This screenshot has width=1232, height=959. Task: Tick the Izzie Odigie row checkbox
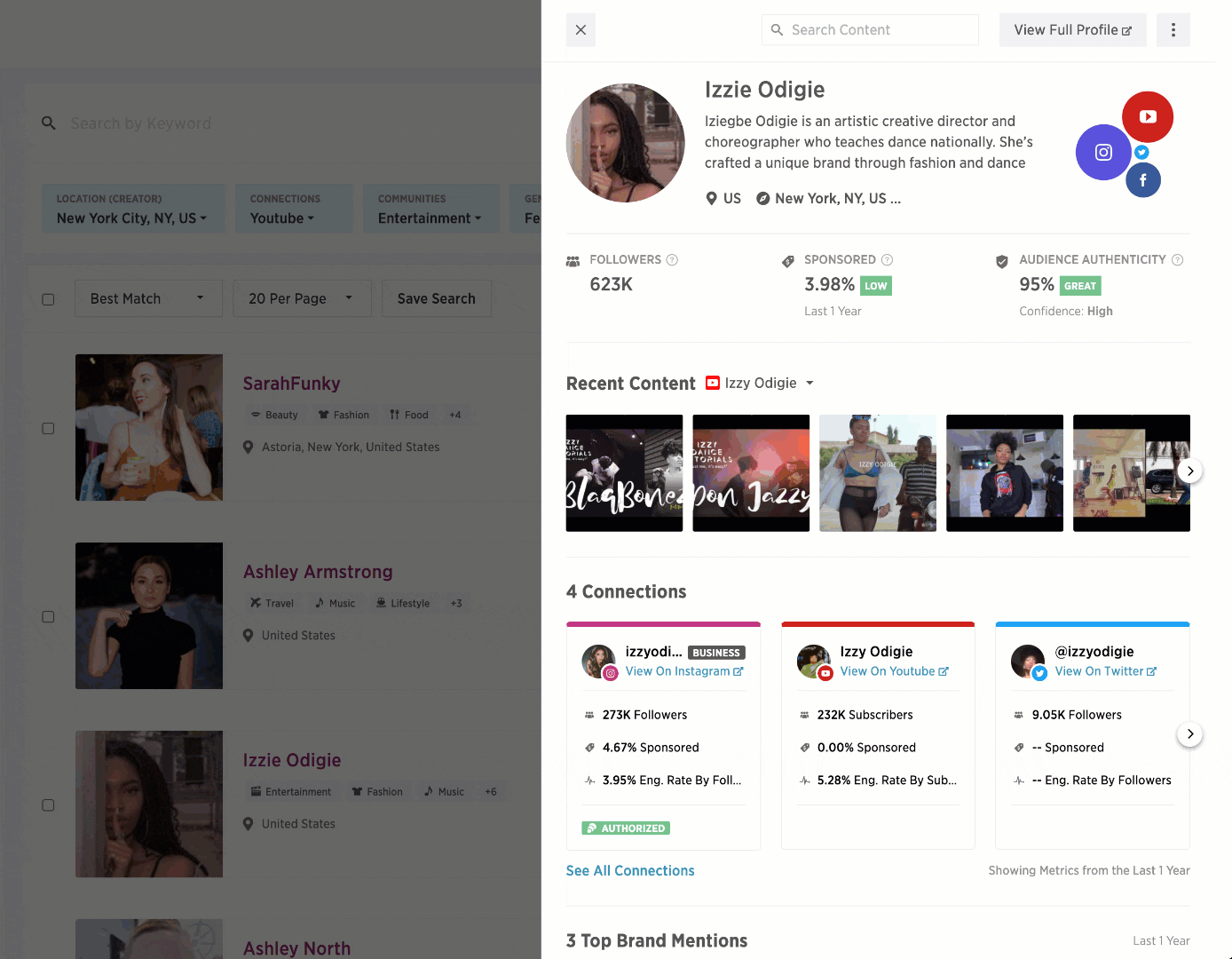coord(48,804)
